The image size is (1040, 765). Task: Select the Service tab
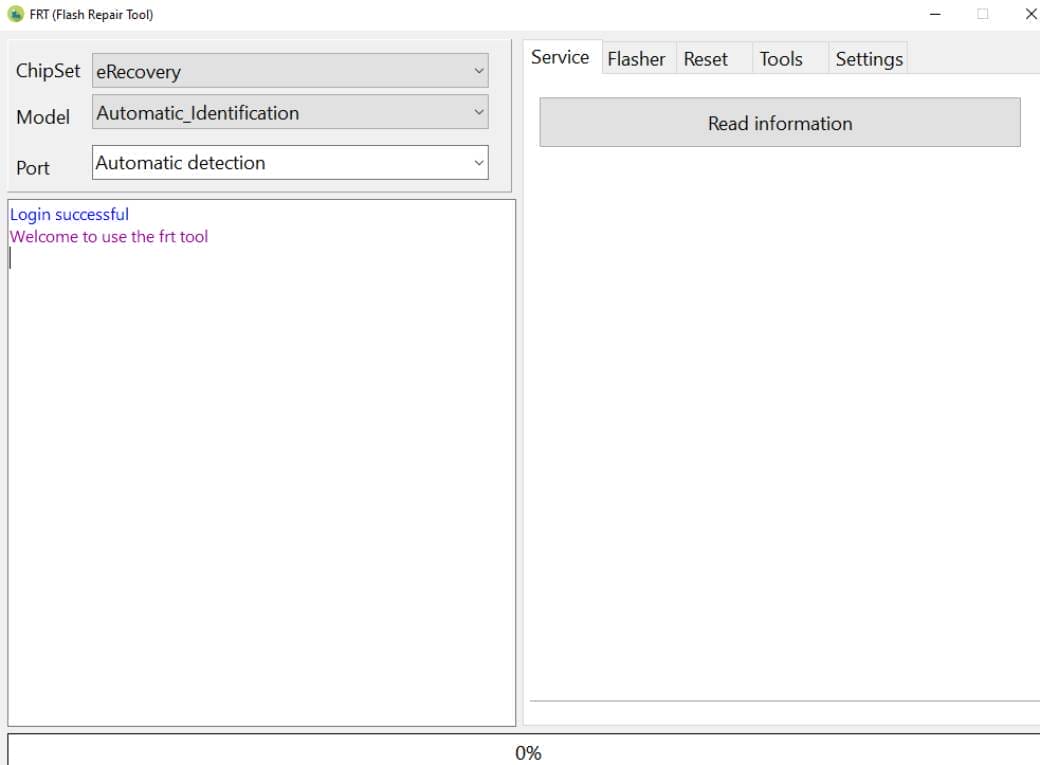(560, 57)
